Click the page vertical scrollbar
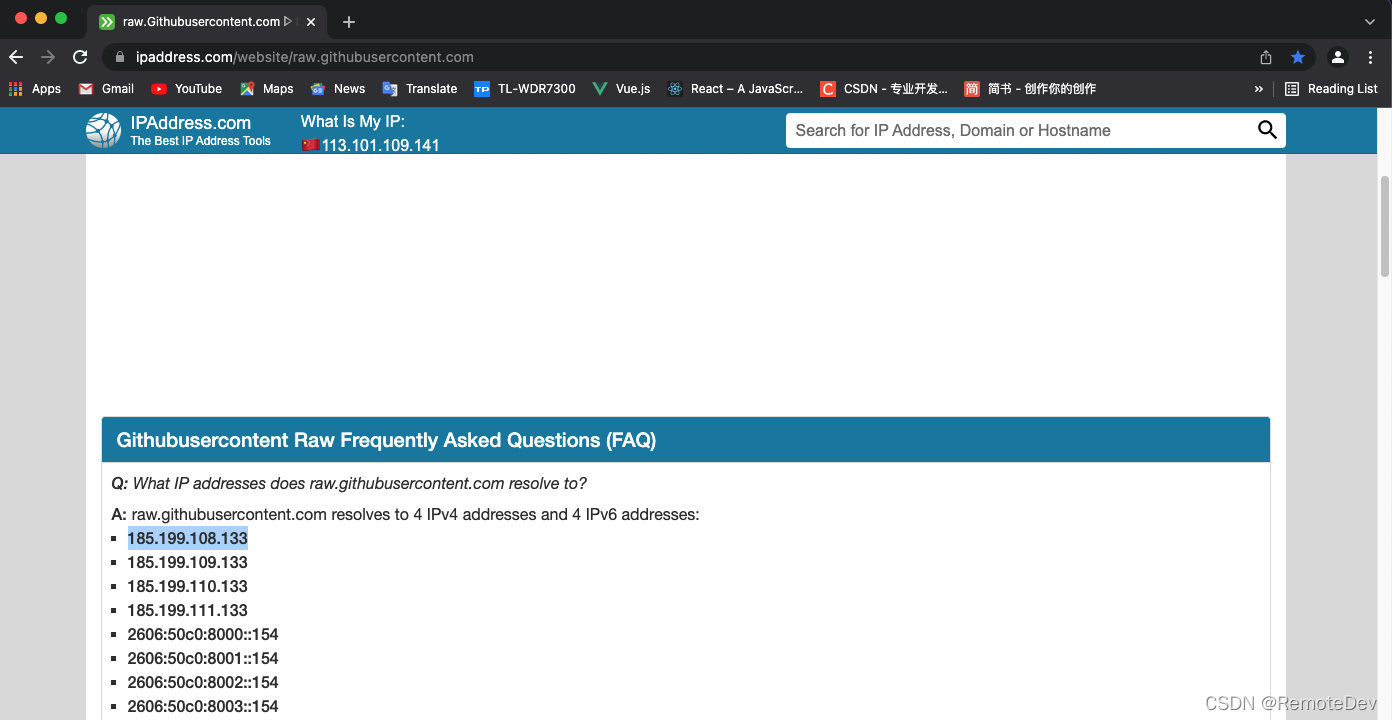 (x=1385, y=226)
